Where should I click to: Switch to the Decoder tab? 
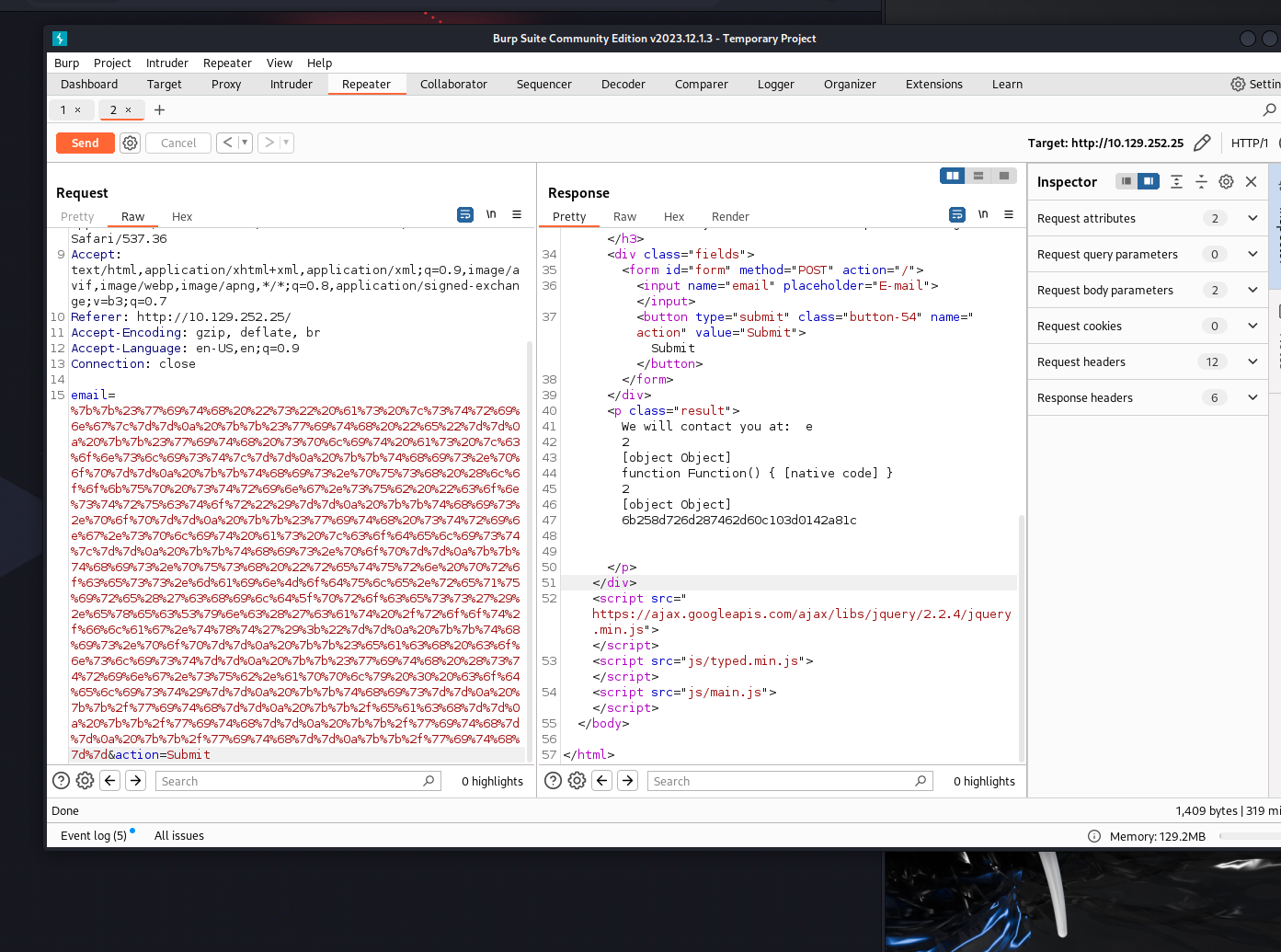(x=623, y=84)
